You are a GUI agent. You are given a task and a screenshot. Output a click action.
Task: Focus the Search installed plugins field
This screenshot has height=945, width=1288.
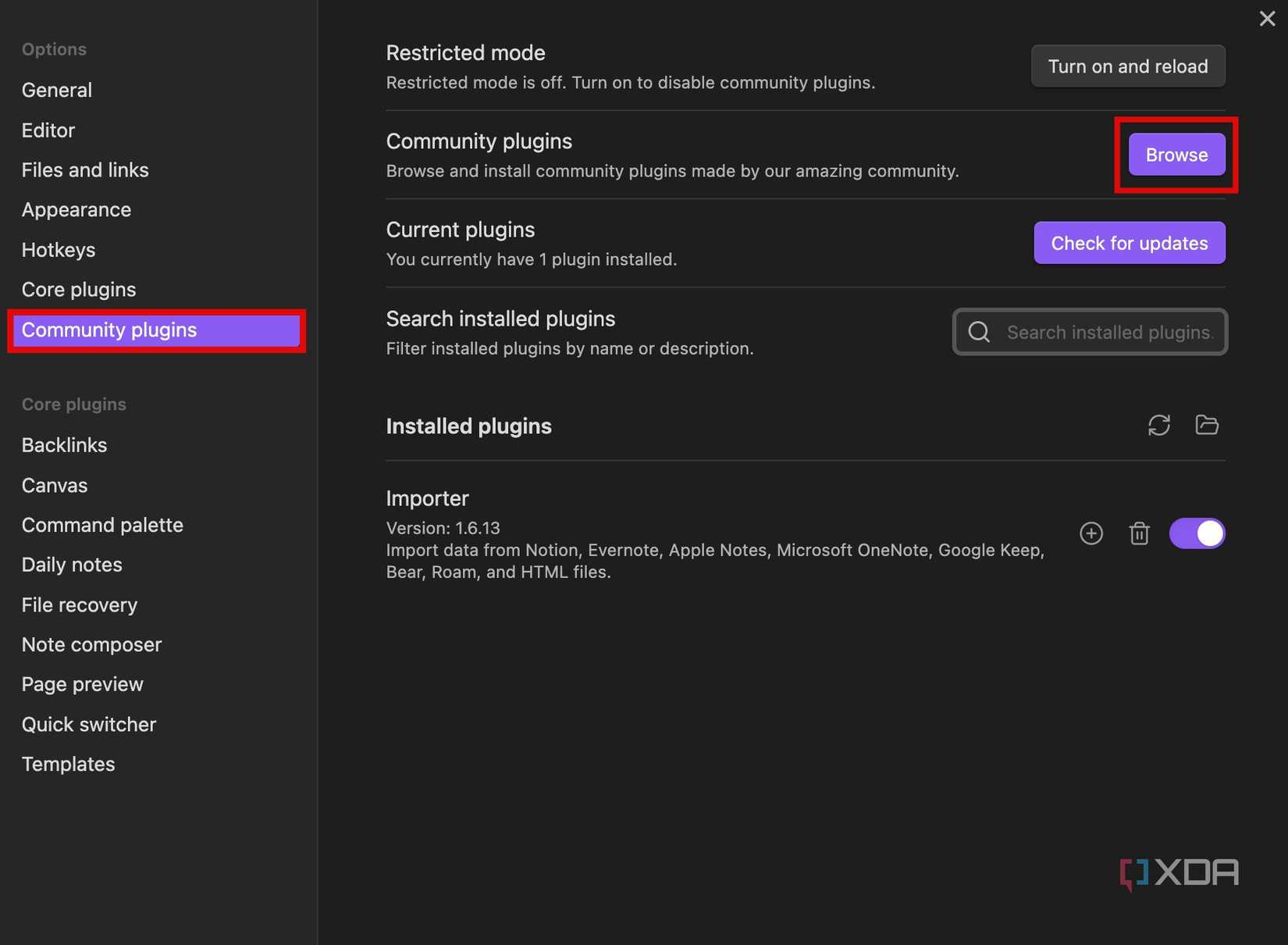[x=1108, y=333]
